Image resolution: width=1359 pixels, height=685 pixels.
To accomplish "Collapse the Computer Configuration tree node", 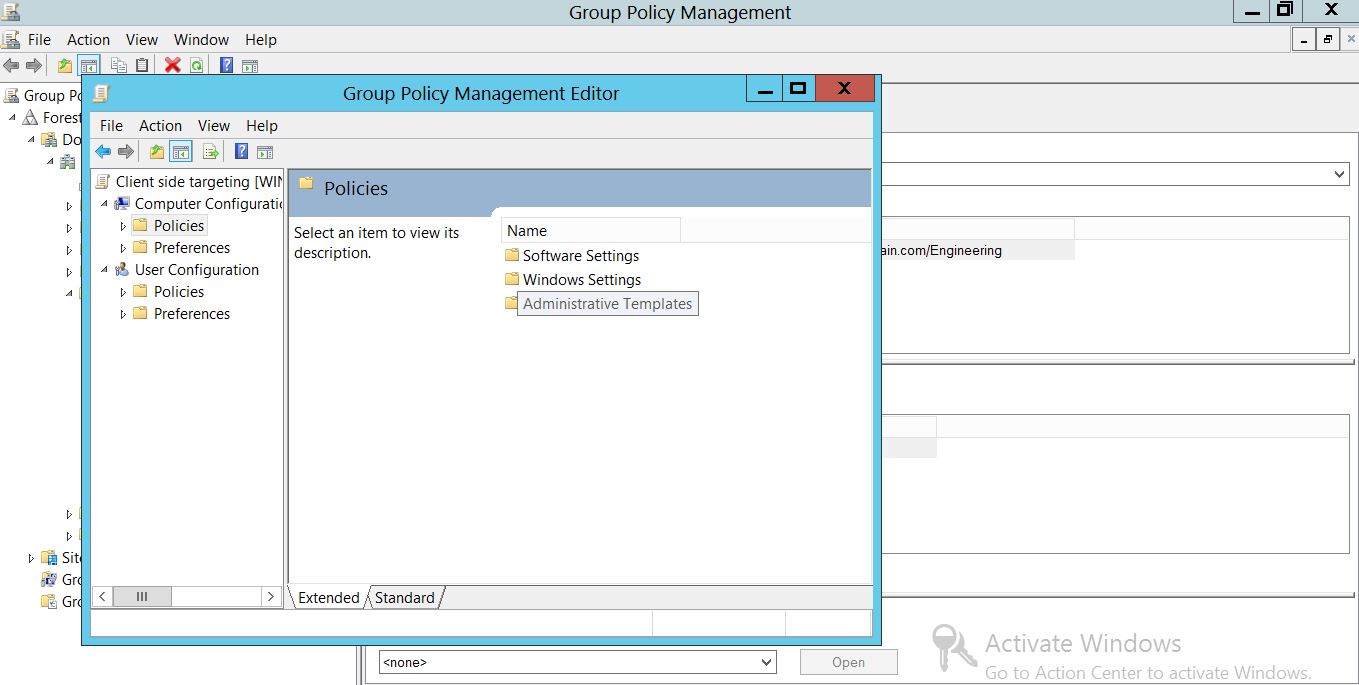I will tap(104, 204).
